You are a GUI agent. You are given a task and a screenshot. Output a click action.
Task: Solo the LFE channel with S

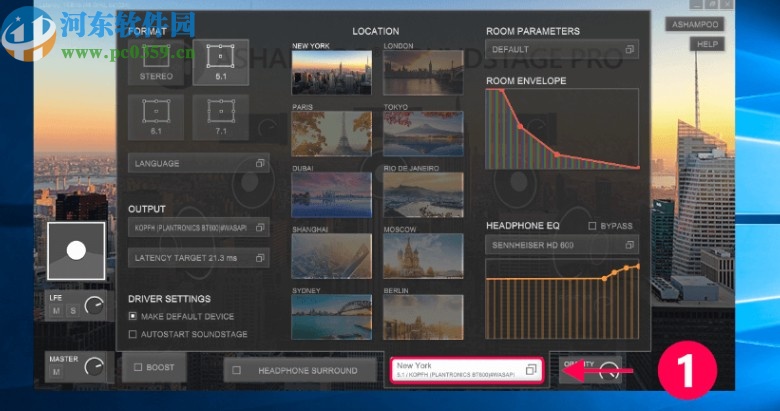(x=73, y=311)
